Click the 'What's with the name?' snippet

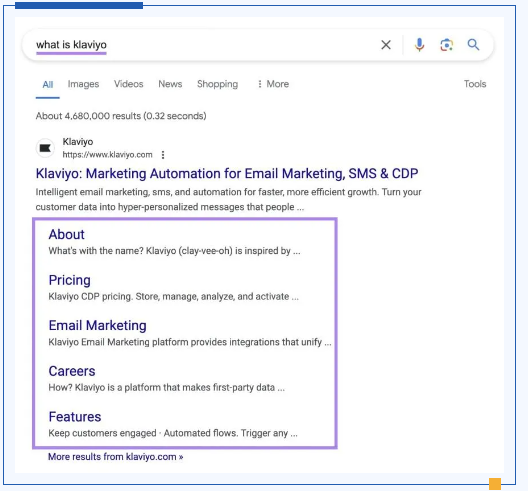tap(174, 251)
